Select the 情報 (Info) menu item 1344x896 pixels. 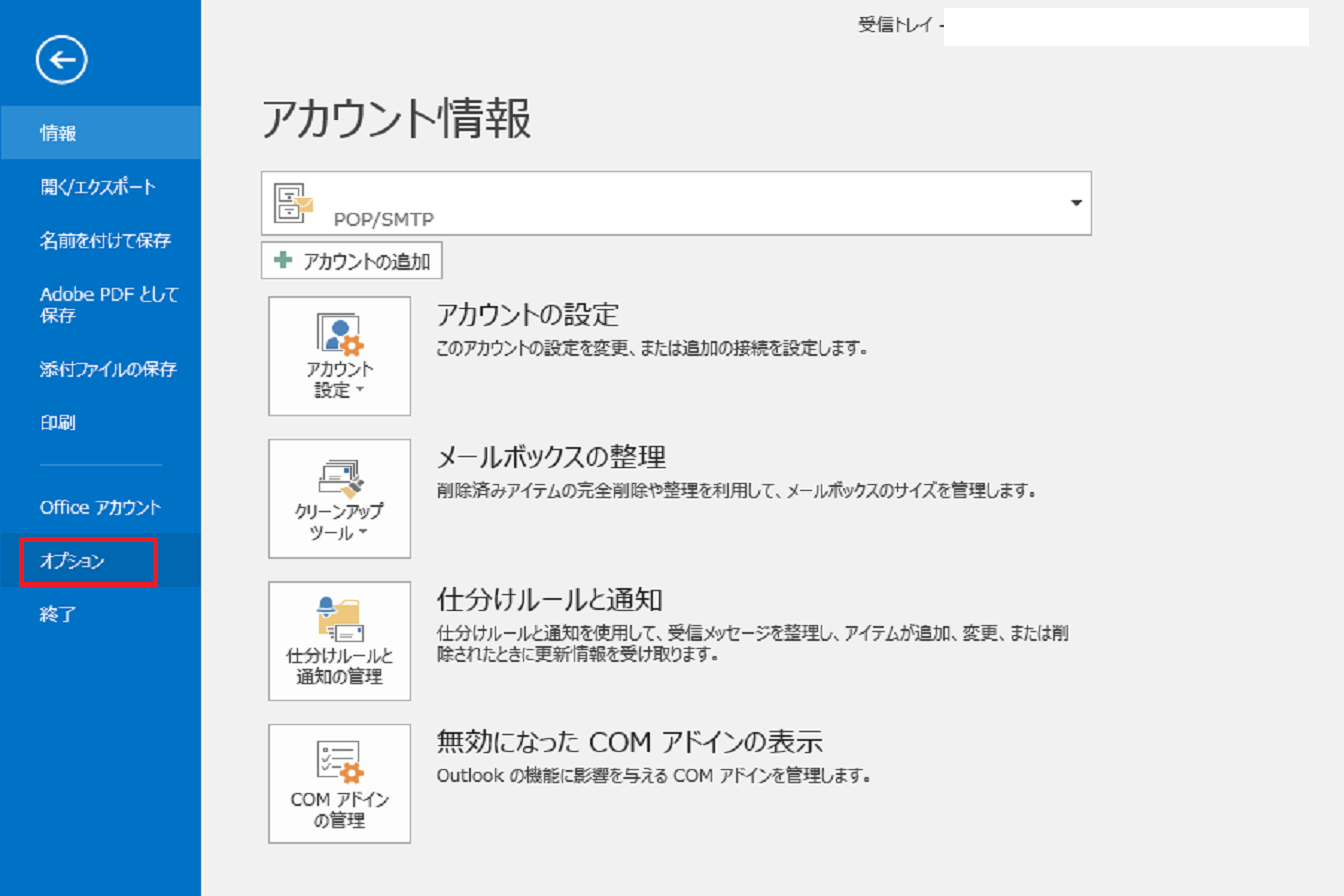[58, 133]
